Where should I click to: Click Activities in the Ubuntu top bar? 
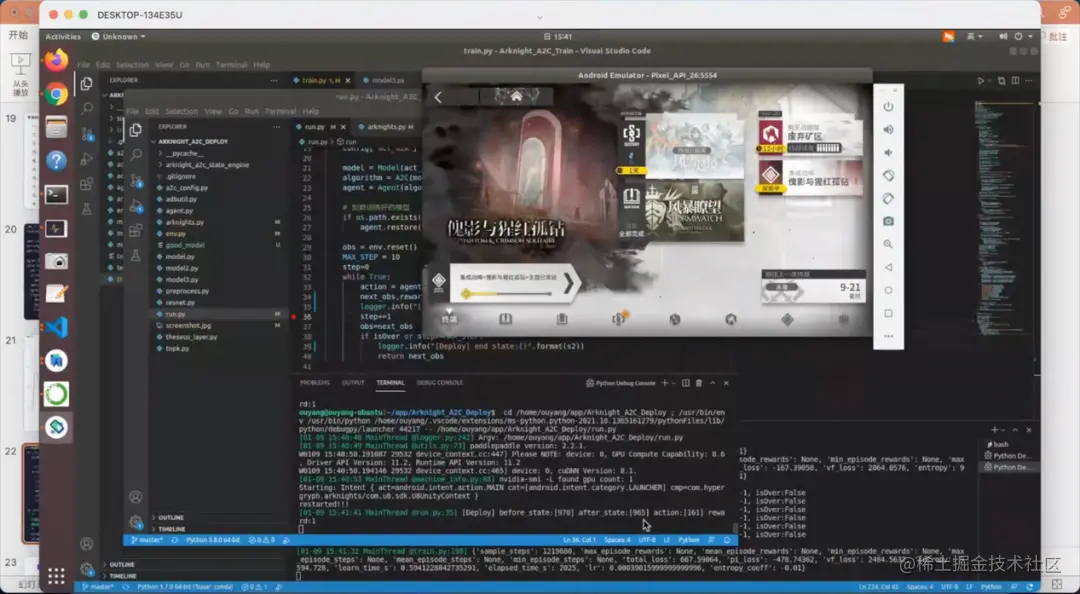pyautogui.click(x=63, y=37)
